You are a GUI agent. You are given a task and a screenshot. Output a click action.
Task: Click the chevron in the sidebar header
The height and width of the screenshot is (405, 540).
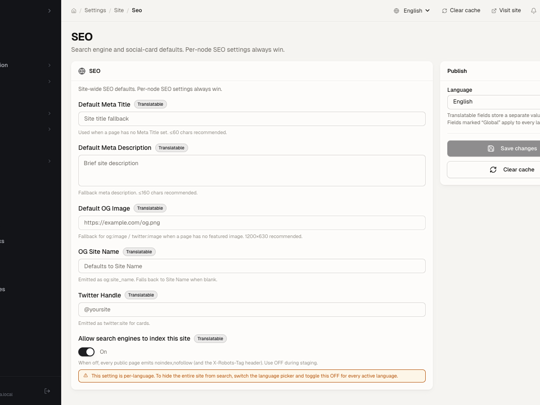click(49, 11)
